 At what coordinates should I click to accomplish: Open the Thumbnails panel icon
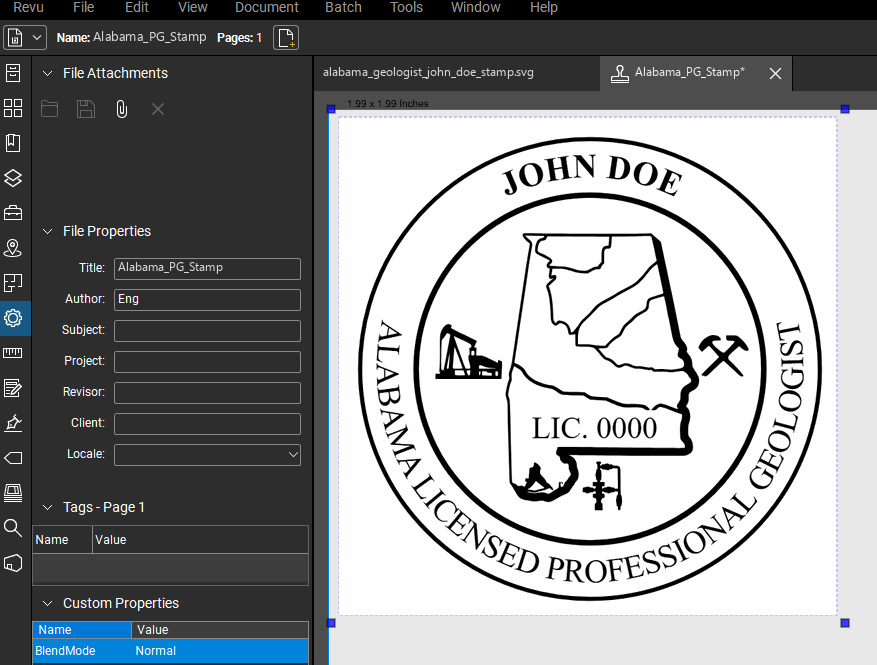pos(13,108)
